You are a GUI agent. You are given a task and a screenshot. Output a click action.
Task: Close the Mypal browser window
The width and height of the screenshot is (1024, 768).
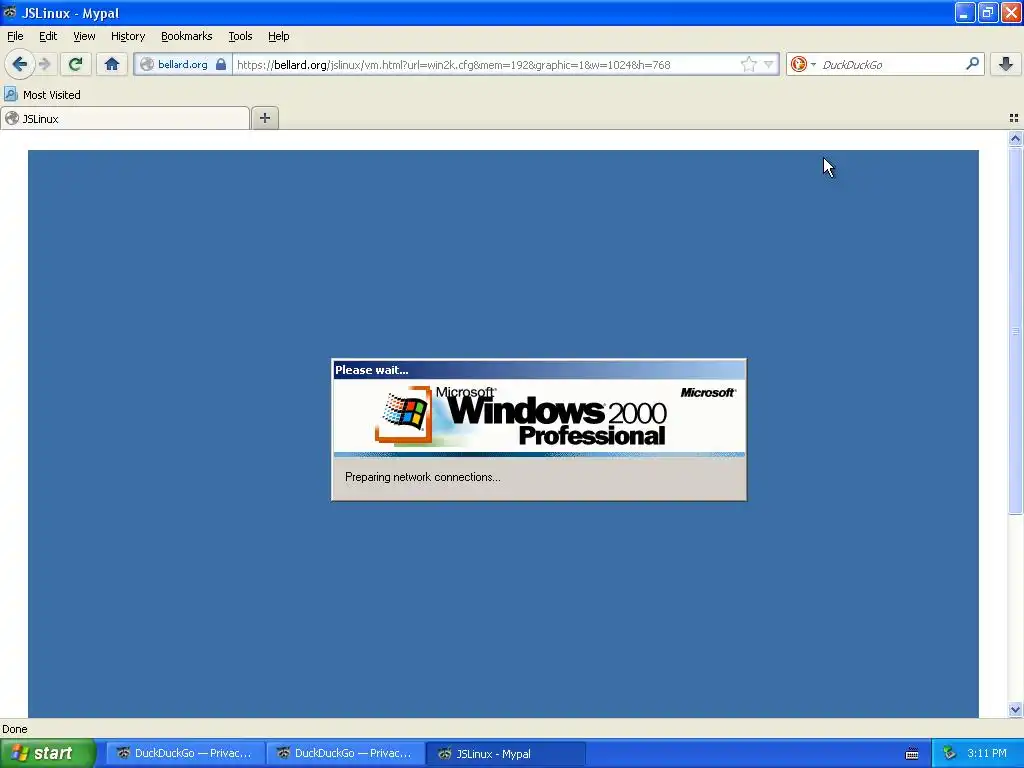(1010, 12)
